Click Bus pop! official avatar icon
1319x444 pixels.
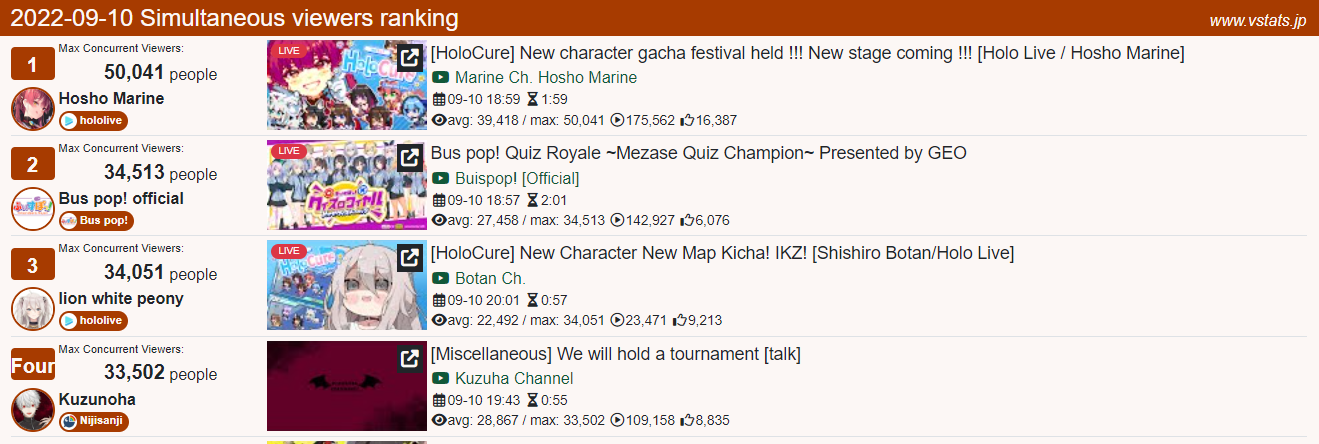coord(32,208)
